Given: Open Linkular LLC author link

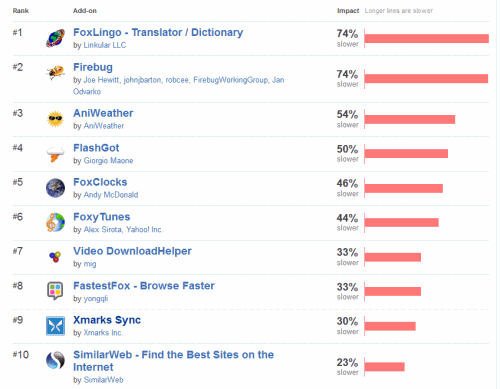Looking at the screenshot, I should pos(105,45).
